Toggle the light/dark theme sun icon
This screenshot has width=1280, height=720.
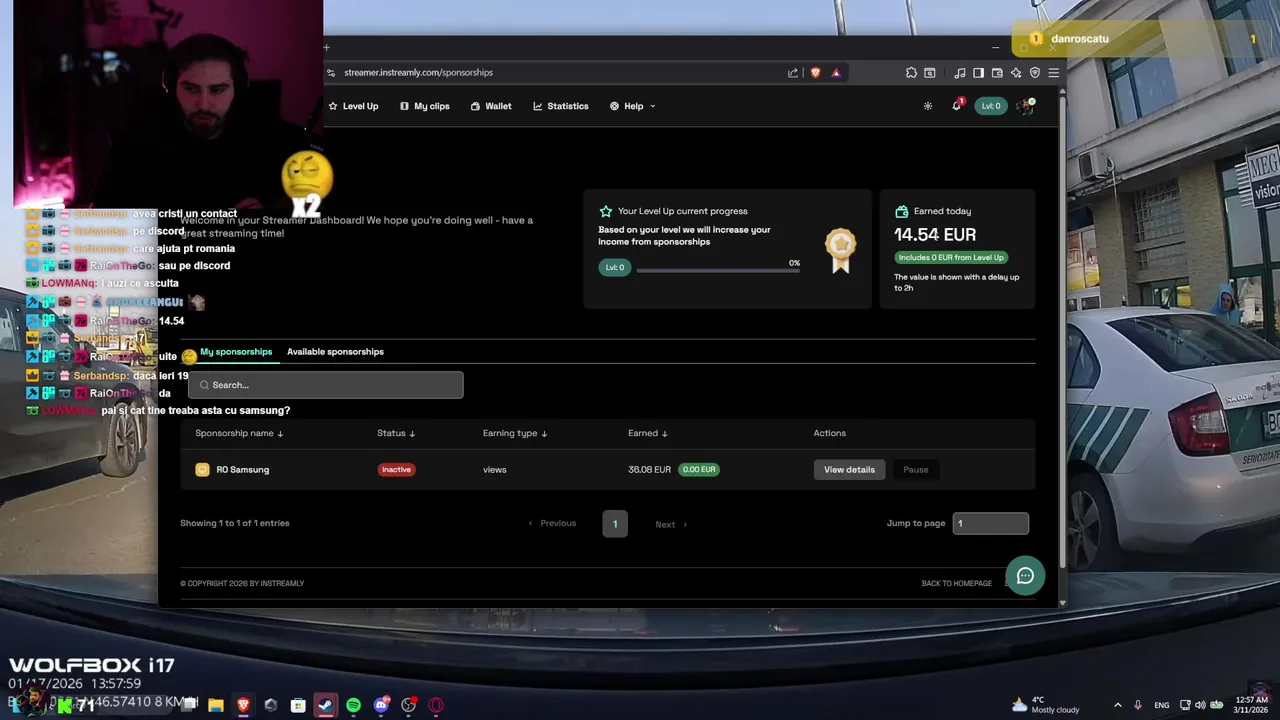pyautogui.click(x=928, y=106)
